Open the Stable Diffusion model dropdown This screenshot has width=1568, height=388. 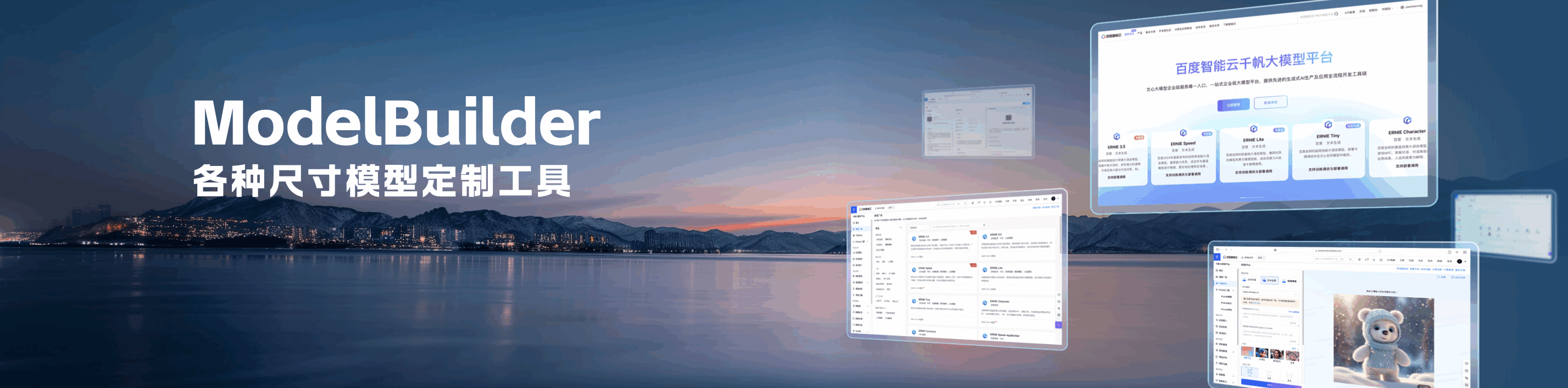tap(1269, 293)
